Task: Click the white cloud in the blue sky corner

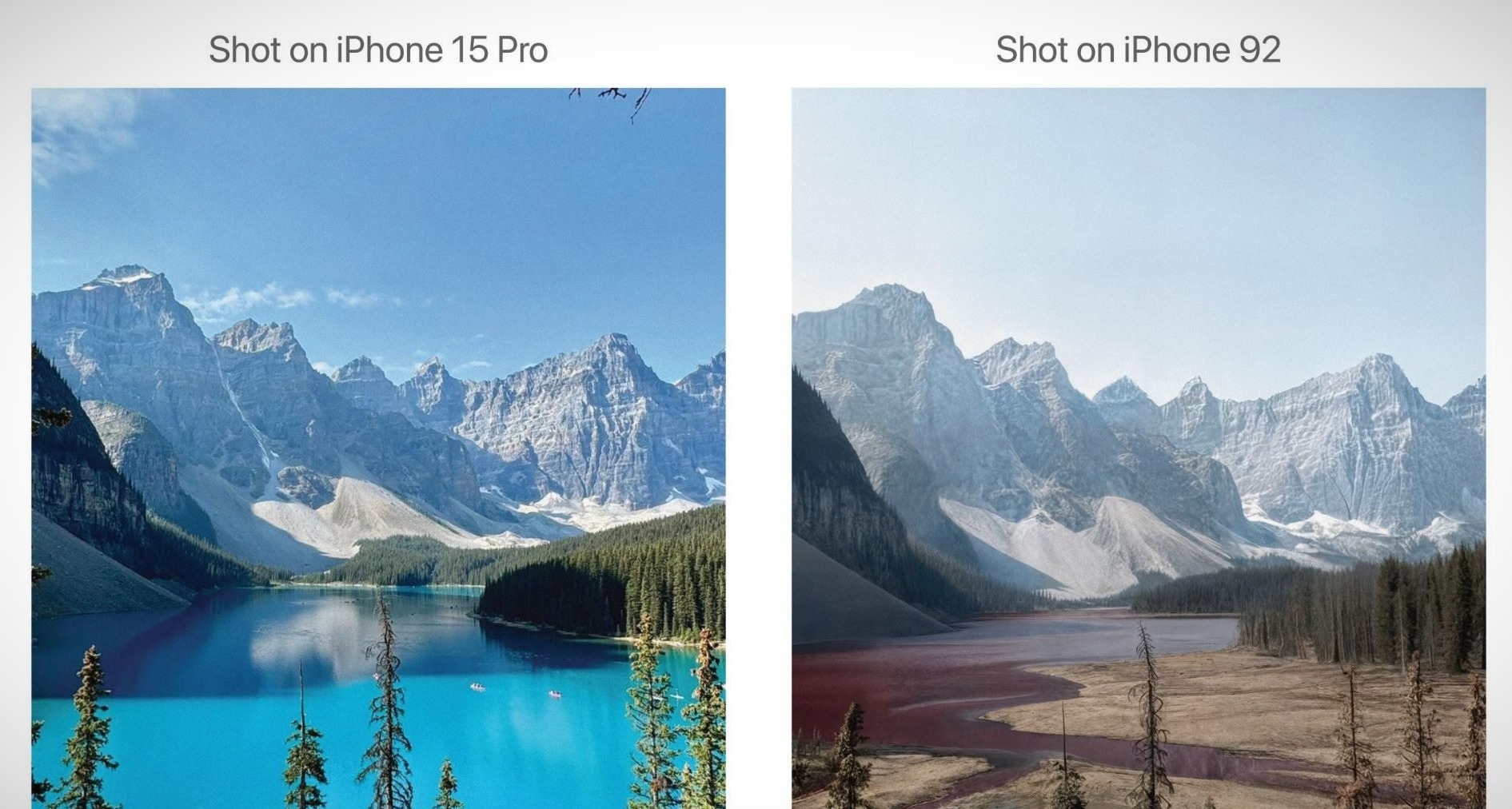Action: (80, 132)
